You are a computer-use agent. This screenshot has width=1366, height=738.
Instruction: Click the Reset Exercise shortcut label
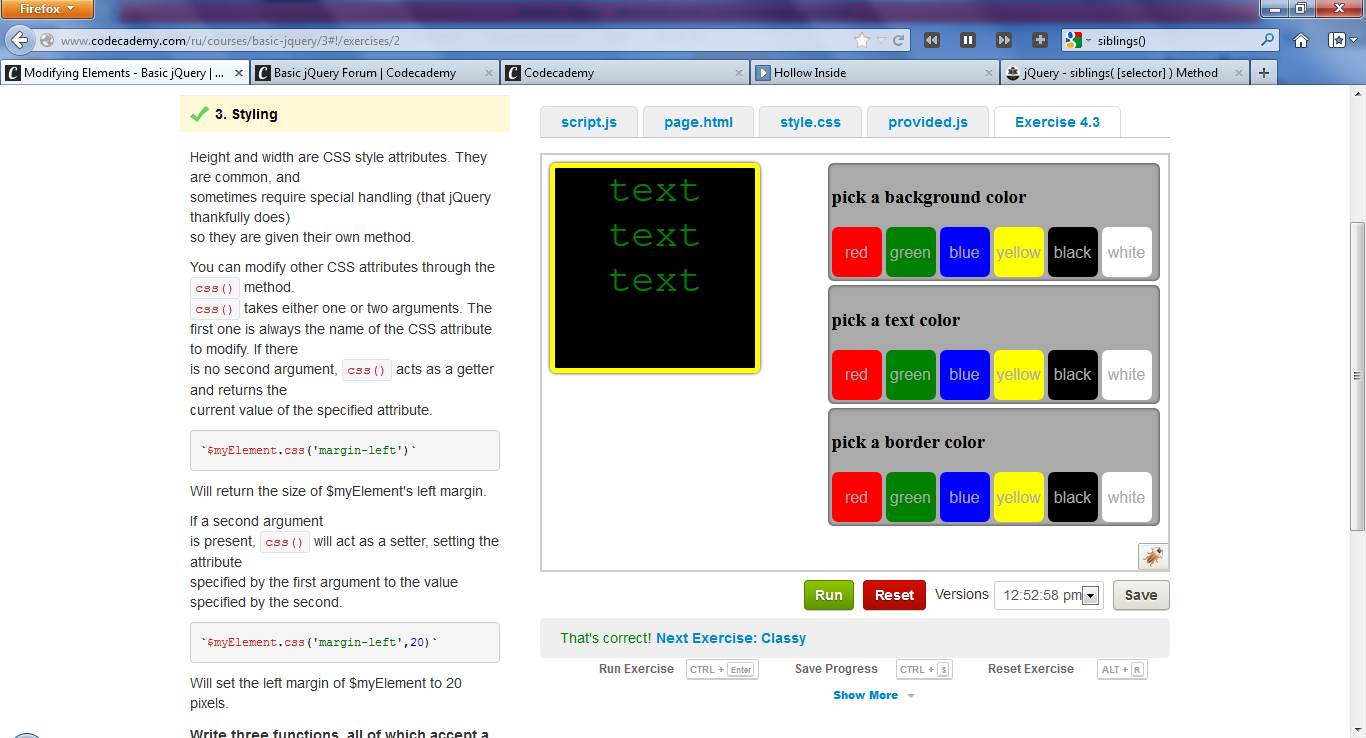(x=1031, y=669)
